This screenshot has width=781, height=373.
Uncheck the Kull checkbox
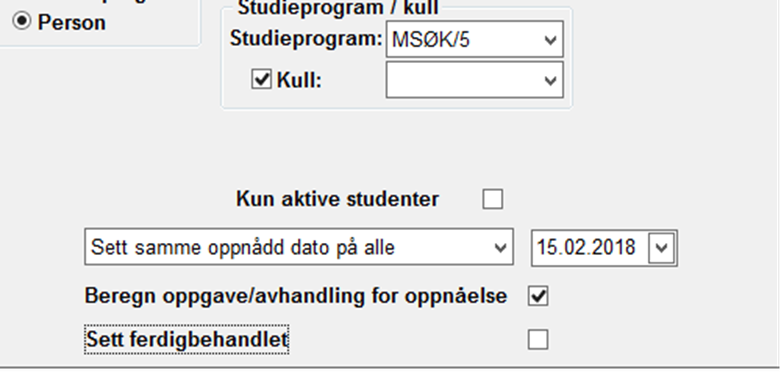[261, 79]
